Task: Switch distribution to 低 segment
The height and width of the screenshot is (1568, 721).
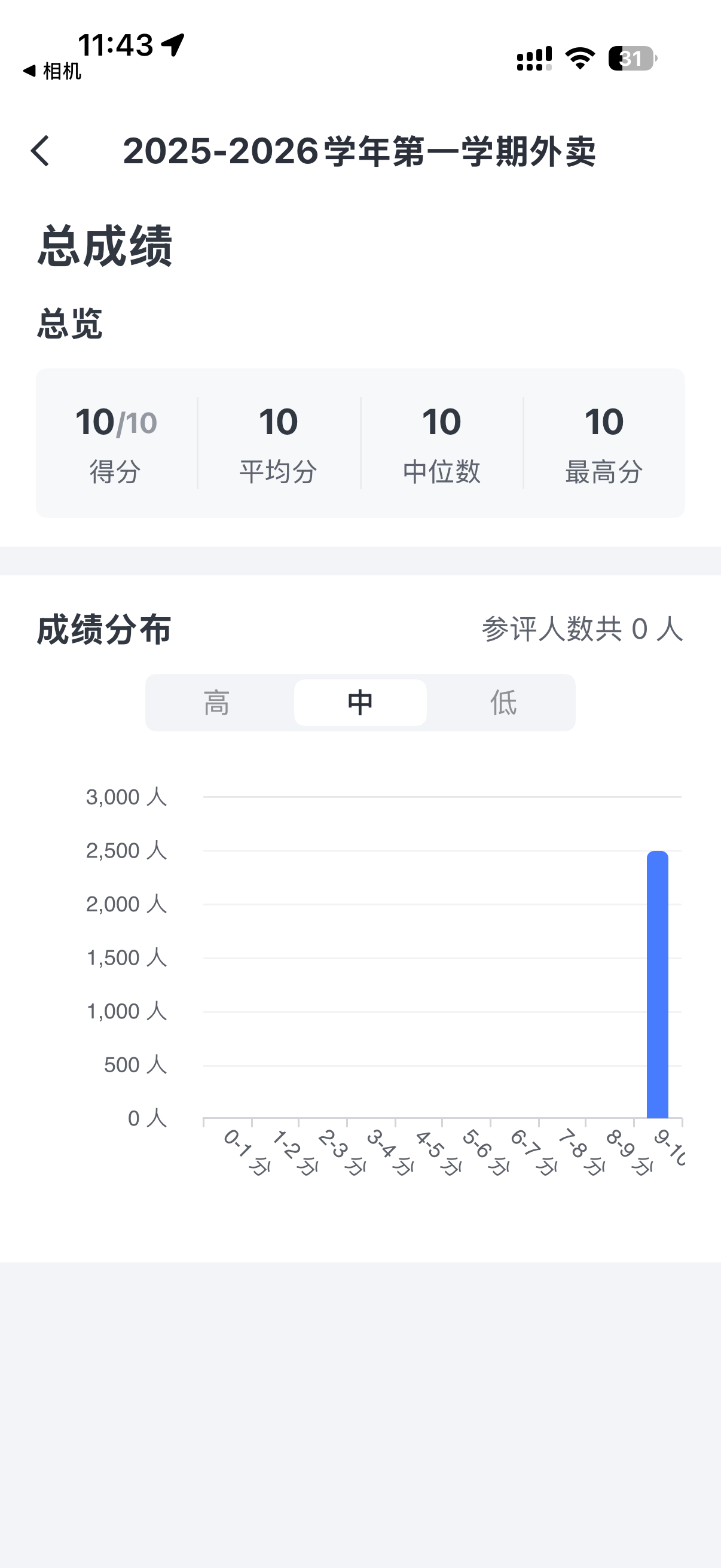Action: coord(503,703)
